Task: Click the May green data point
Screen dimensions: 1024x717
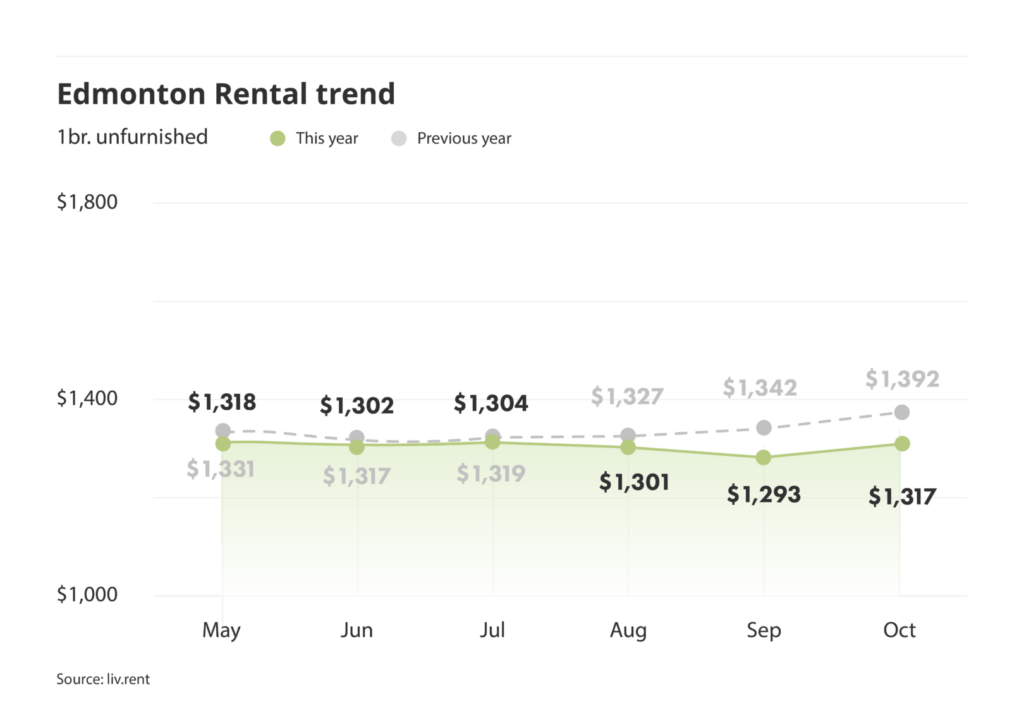Action: pyautogui.click(x=222, y=442)
